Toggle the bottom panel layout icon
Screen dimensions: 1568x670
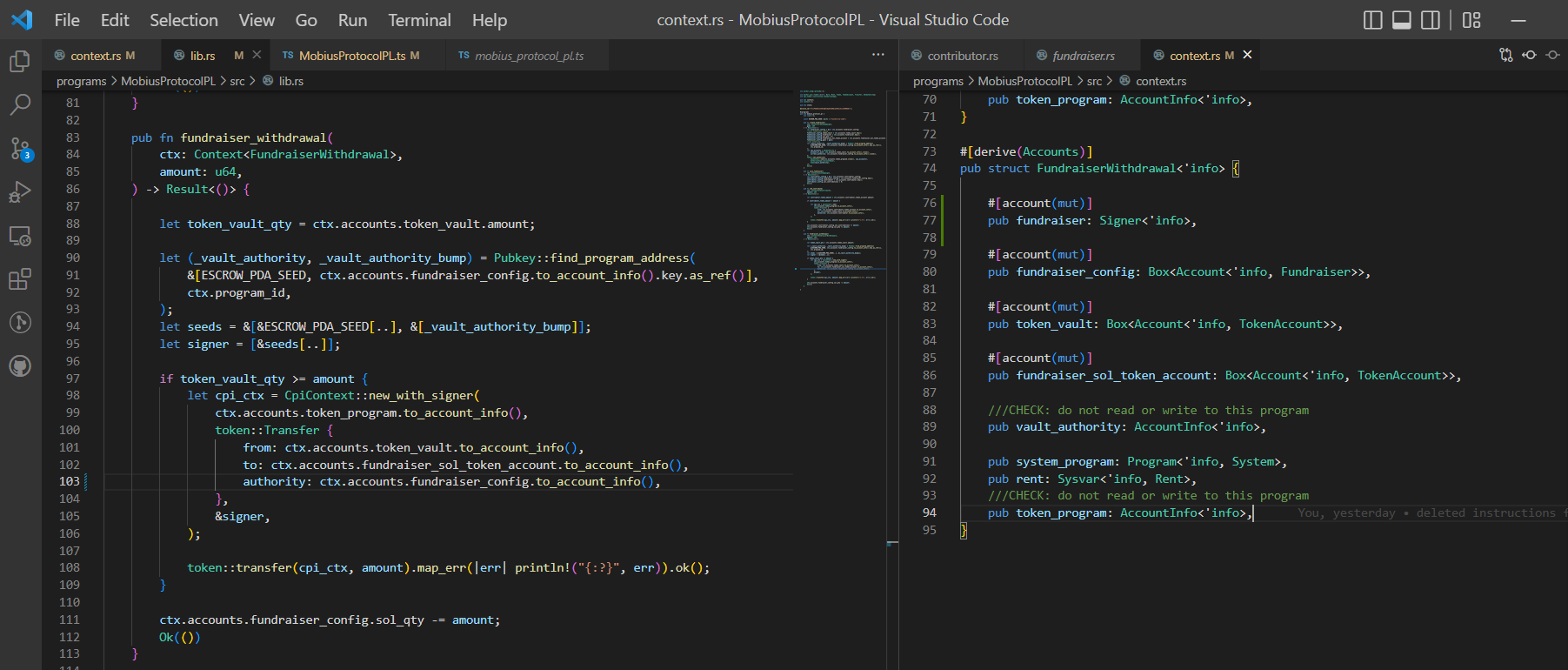[1402, 20]
